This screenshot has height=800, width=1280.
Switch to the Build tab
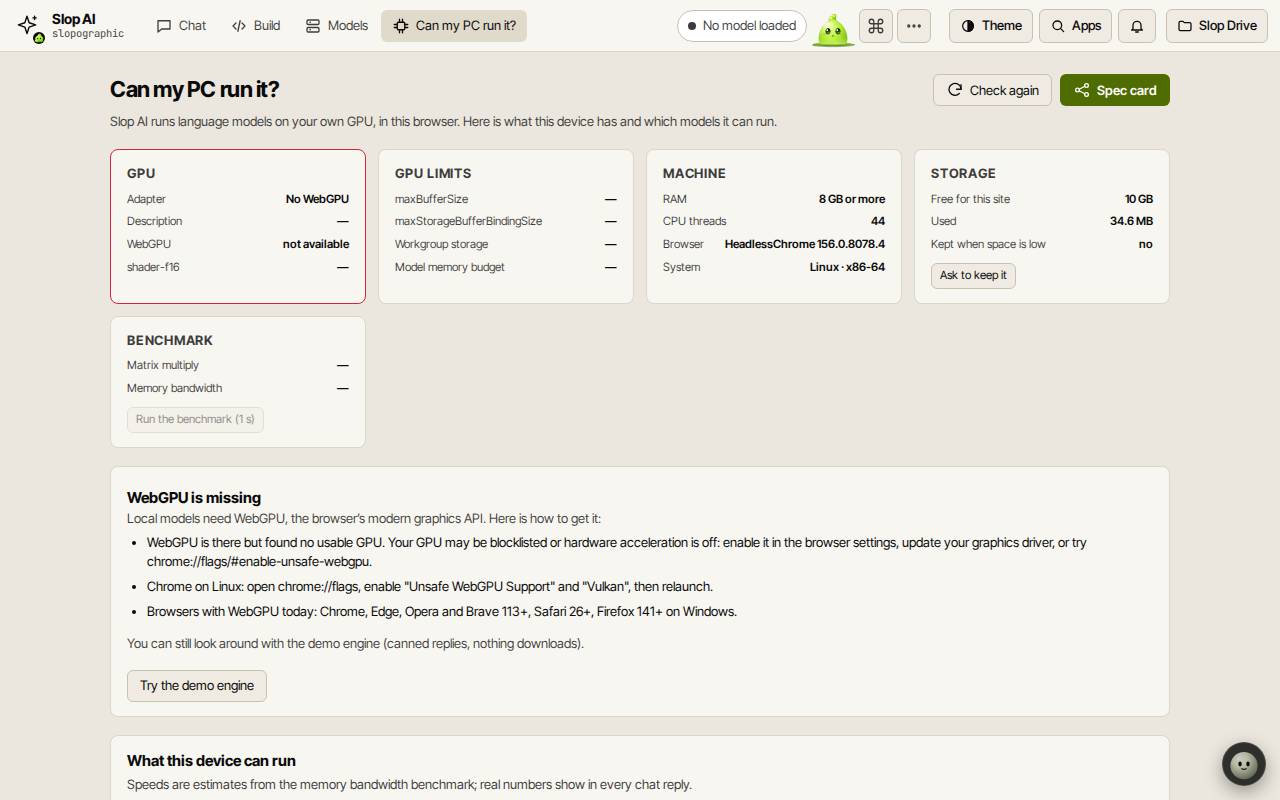(x=256, y=26)
